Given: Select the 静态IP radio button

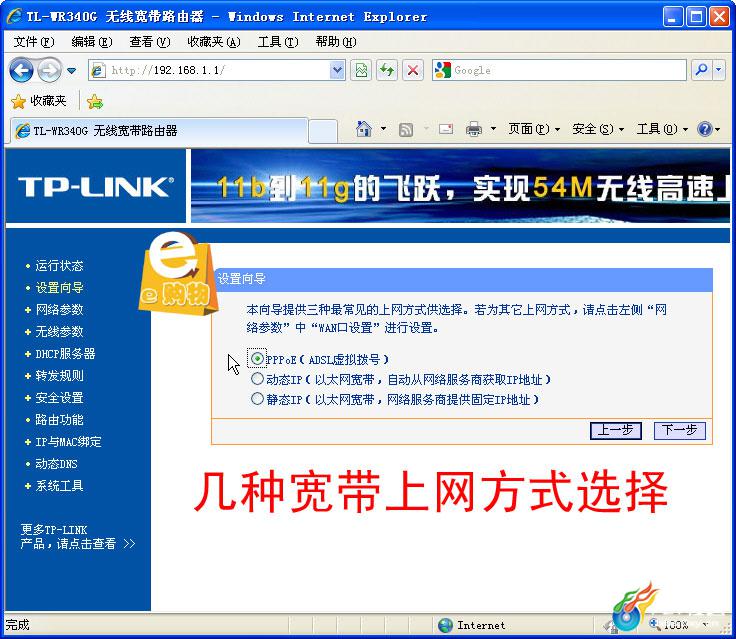Looking at the screenshot, I should coord(257,399).
